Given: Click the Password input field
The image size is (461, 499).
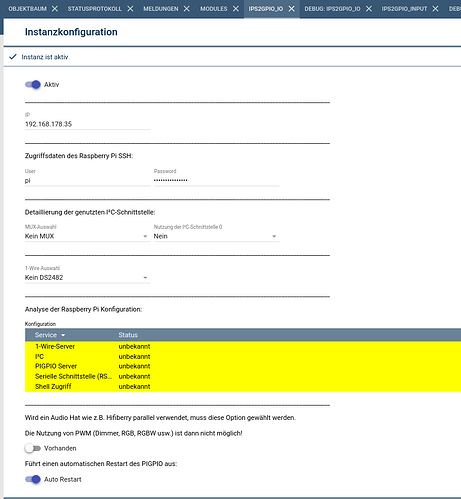Looking at the screenshot, I should pos(216,181).
